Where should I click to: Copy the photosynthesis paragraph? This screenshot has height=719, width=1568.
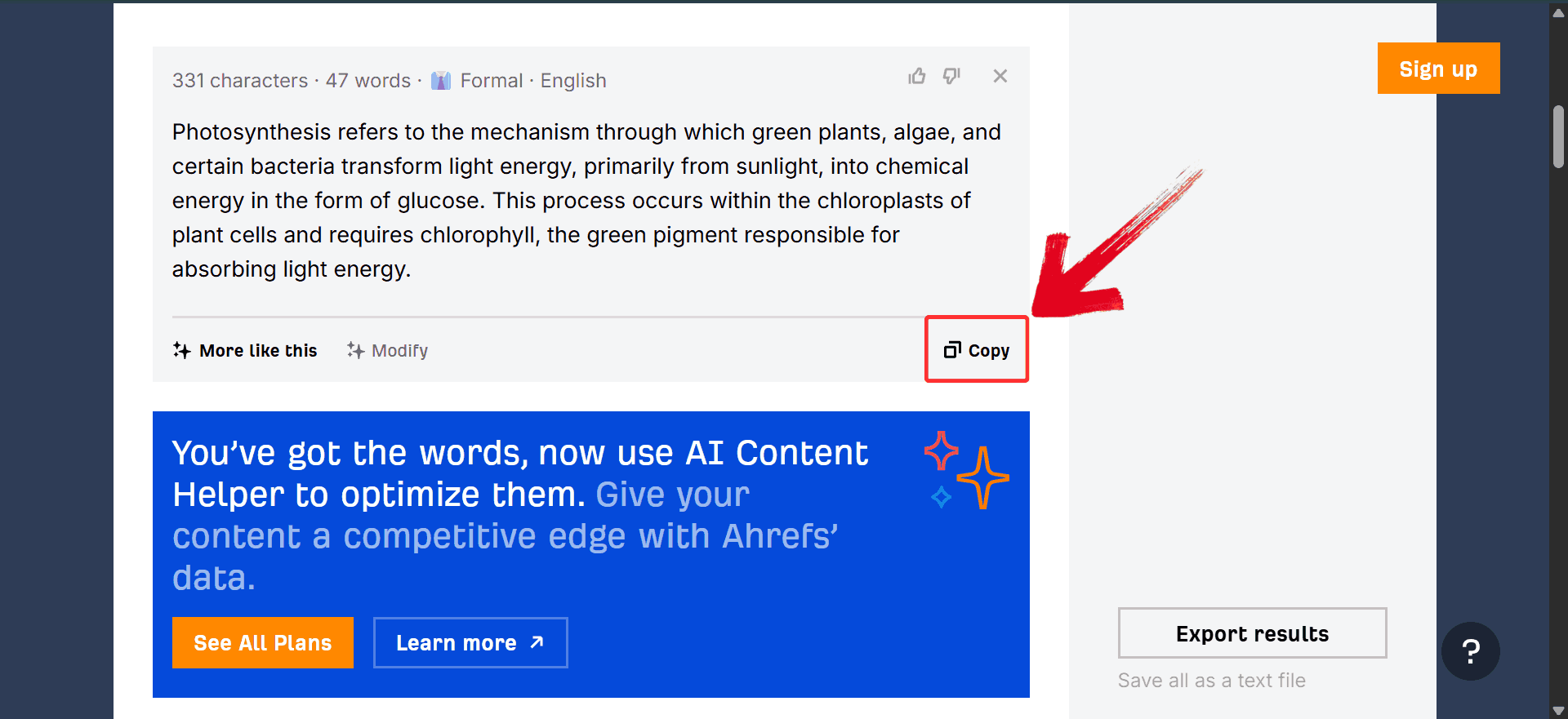click(x=977, y=350)
